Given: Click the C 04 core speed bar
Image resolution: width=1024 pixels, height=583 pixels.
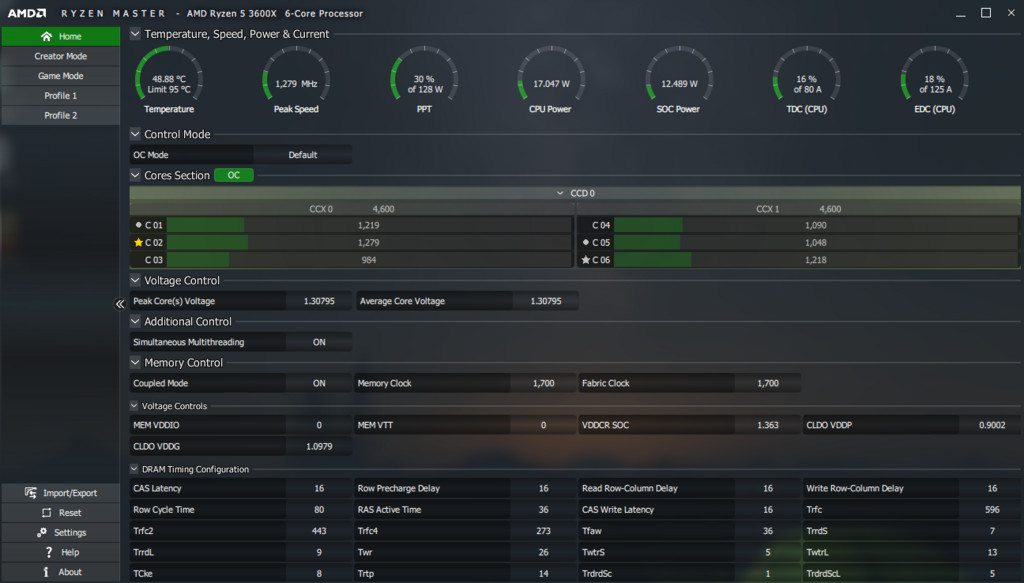Looking at the screenshot, I should pyautogui.click(x=816, y=225).
